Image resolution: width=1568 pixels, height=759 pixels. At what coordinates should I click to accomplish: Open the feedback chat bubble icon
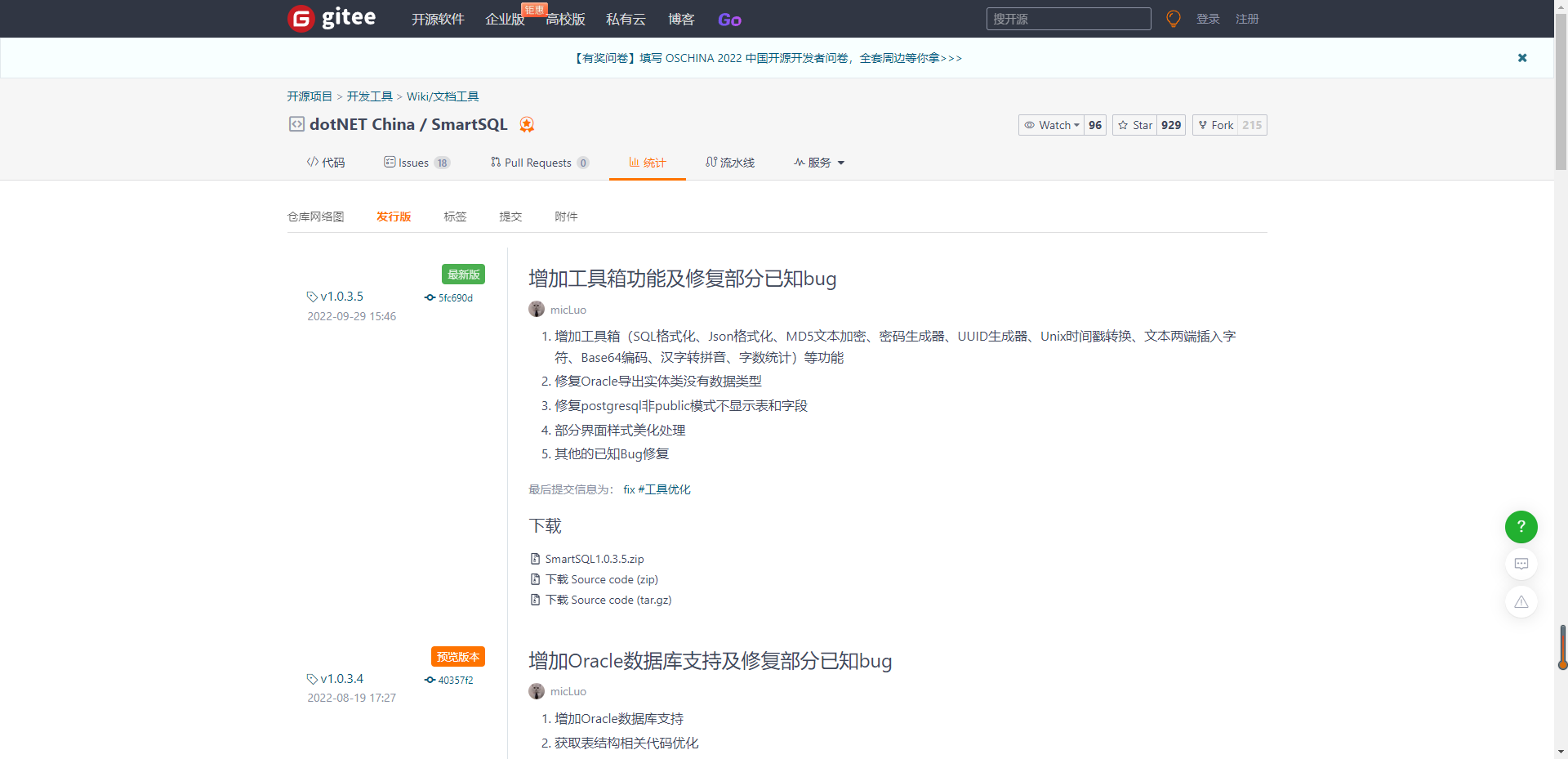(x=1521, y=564)
